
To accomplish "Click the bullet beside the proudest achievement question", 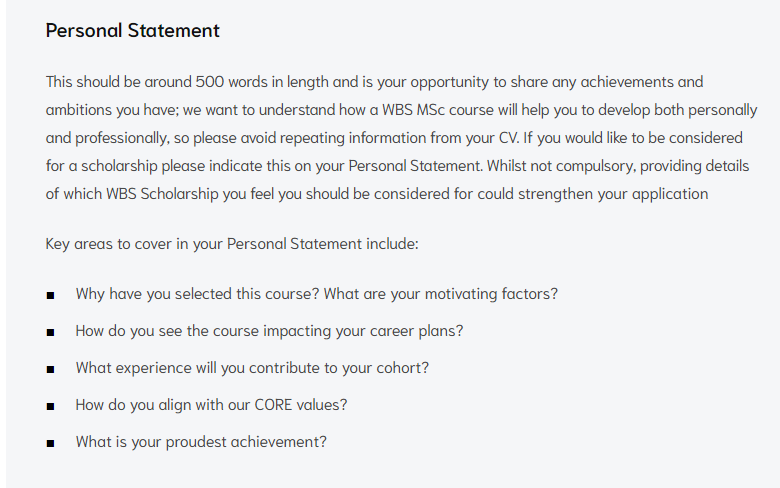I will point(50,443).
